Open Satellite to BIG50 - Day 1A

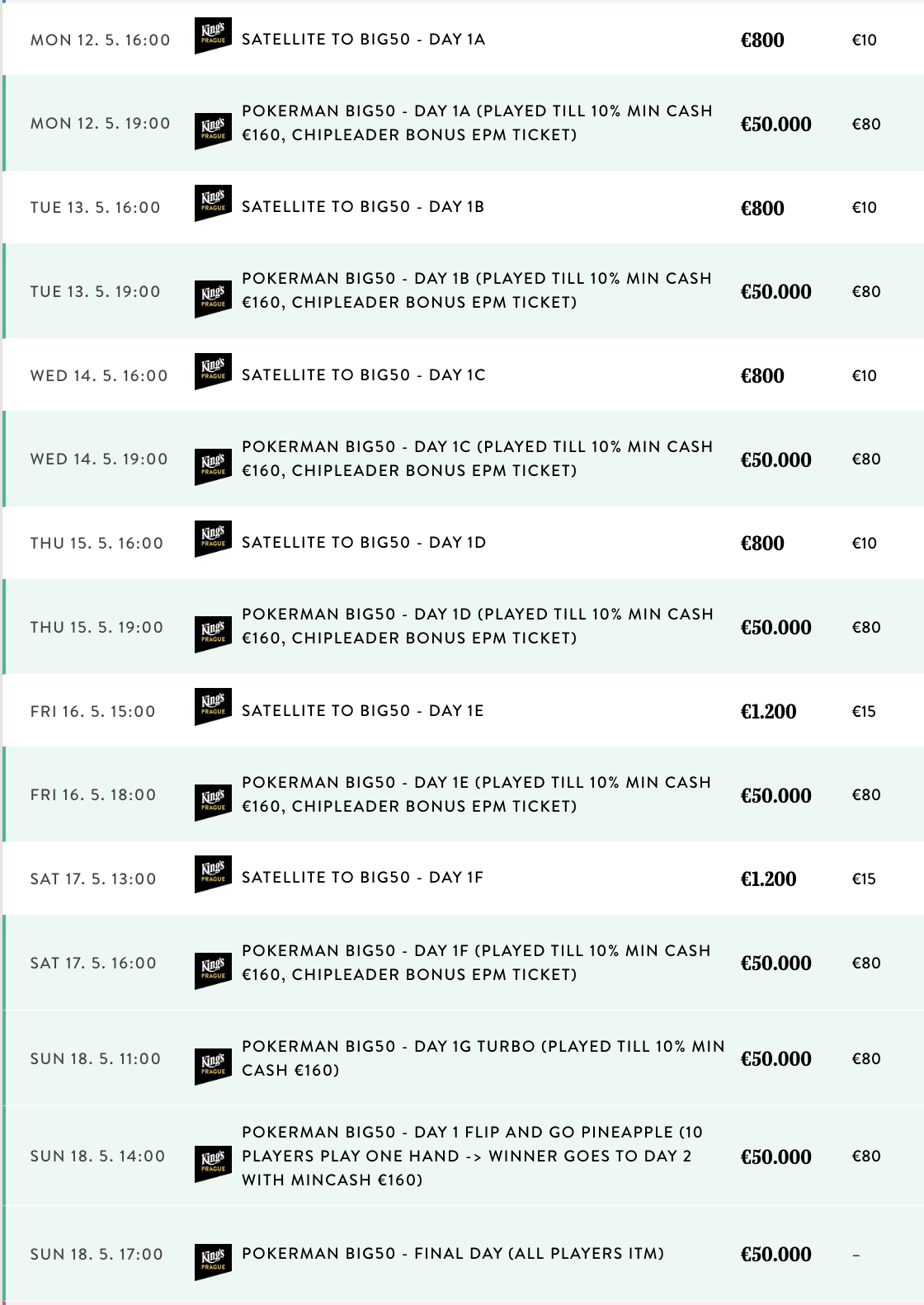pos(363,40)
